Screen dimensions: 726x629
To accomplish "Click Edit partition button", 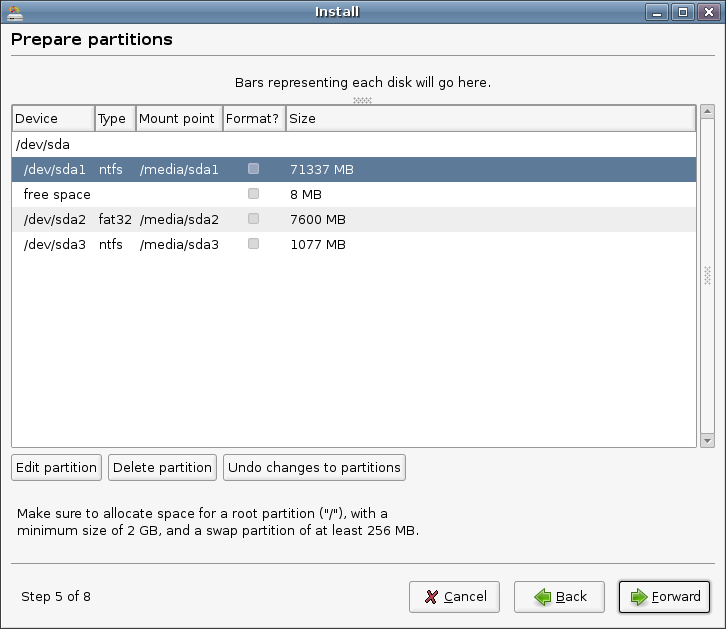I will (57, 467).
